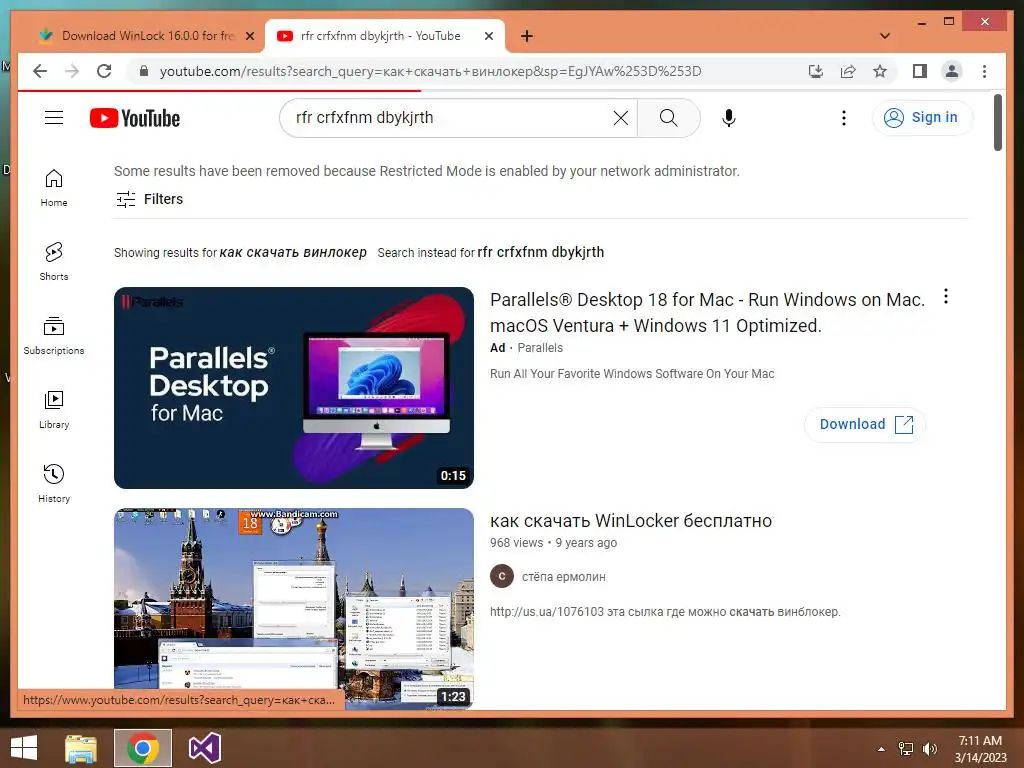Open network icon in system tray
The height and width of the screenshot is (768, 1024).
(906, 749)
